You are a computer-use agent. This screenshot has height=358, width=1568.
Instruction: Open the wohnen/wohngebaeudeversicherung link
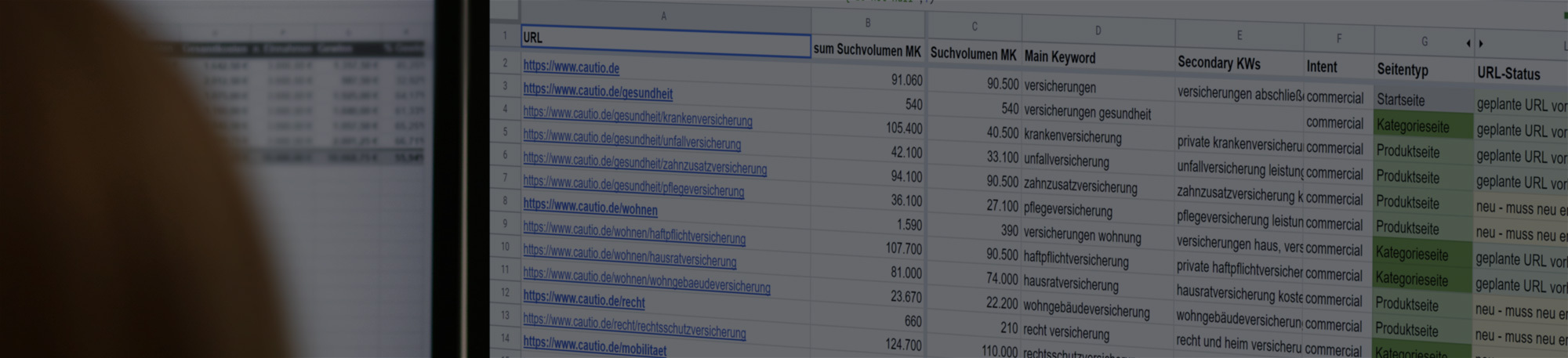click(647, 280)
